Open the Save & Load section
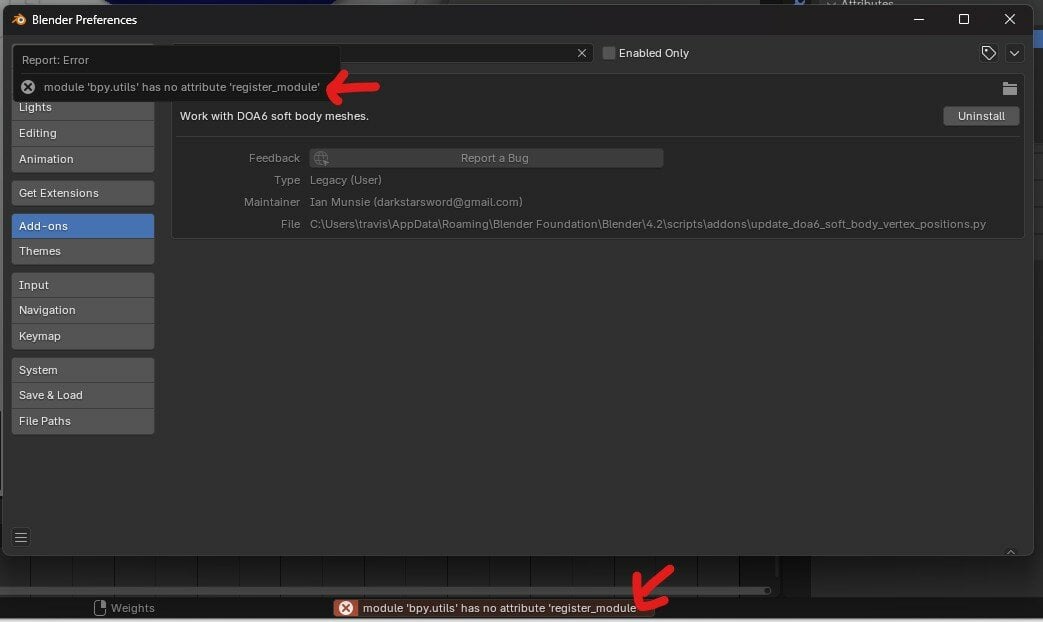1043x622 pixels. click(82, 395)
